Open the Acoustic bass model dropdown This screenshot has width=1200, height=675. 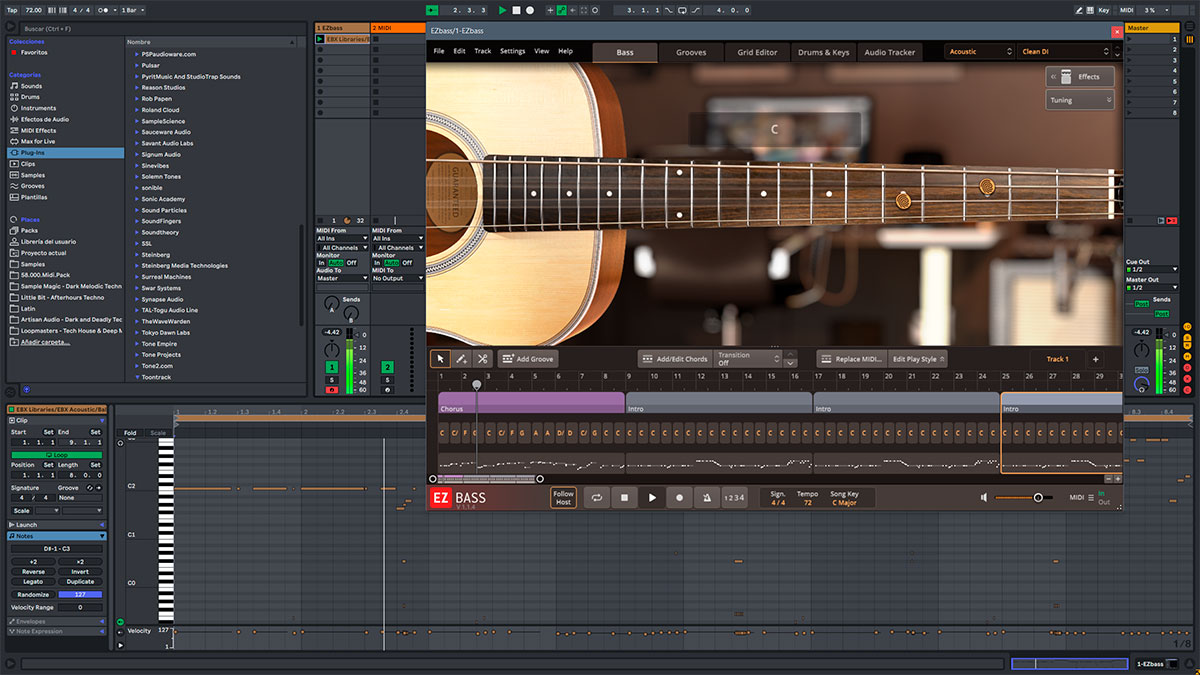[x=979, y=52]
